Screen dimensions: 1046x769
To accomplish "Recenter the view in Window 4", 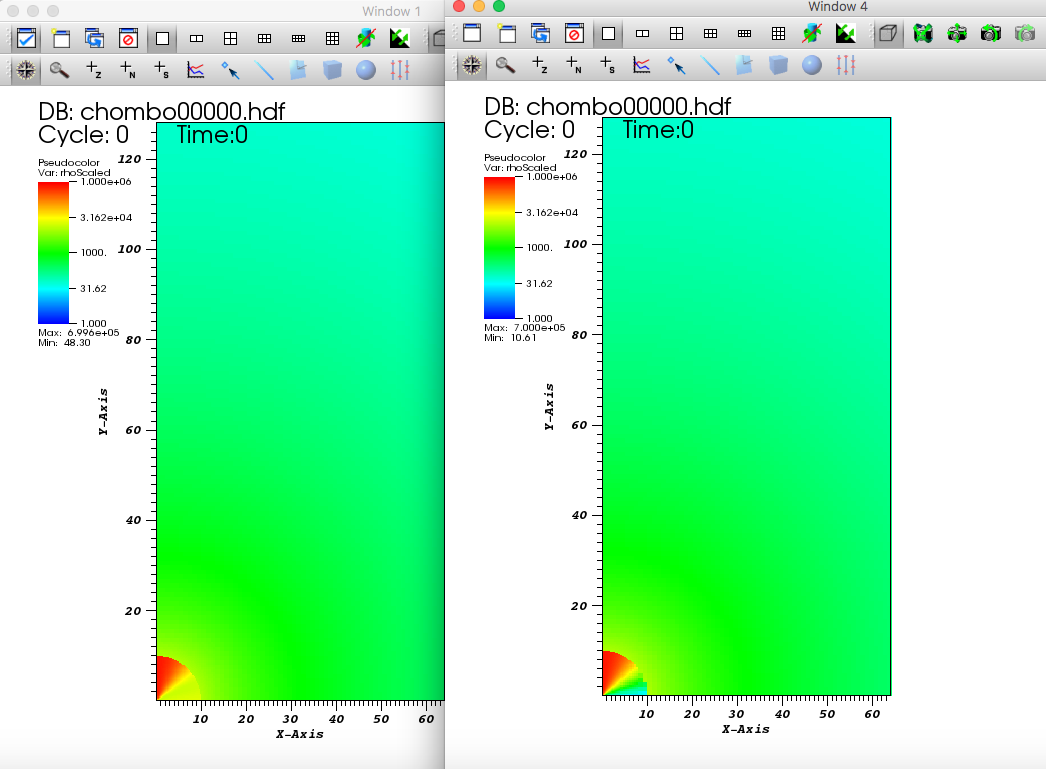I will coord(957,33).
